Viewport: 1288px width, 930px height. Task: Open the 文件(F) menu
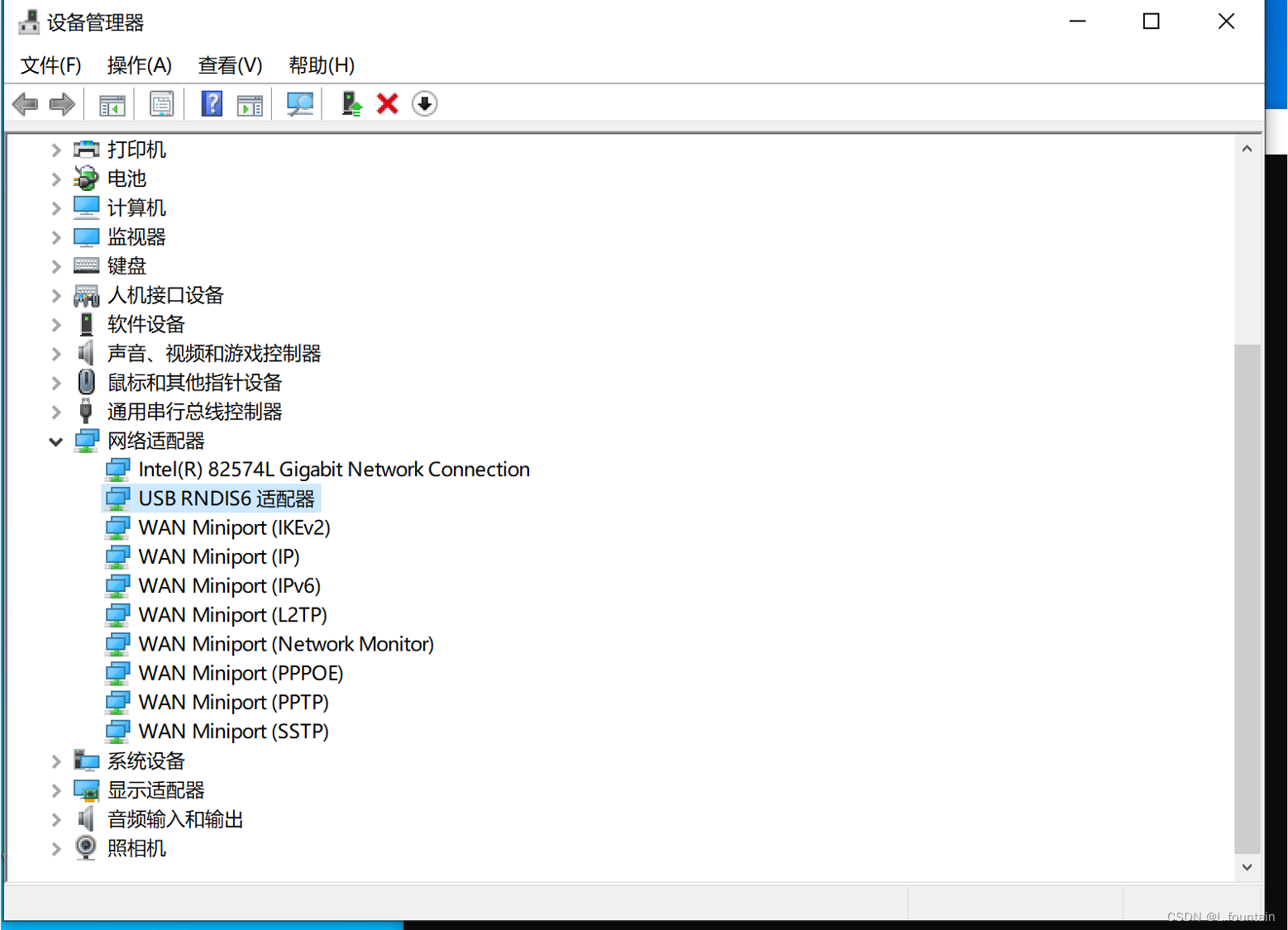[x=50, y=65]
